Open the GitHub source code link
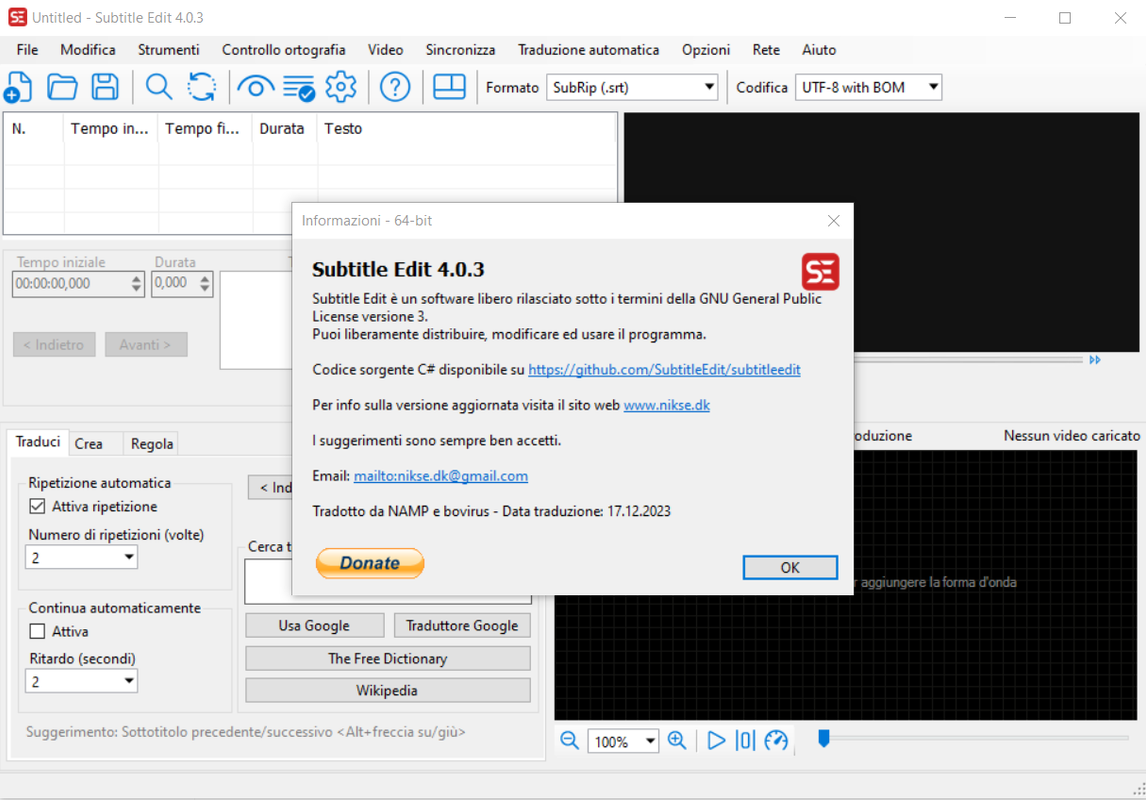This screenshot has width=1146, height=800. click(x=664, y=370)
